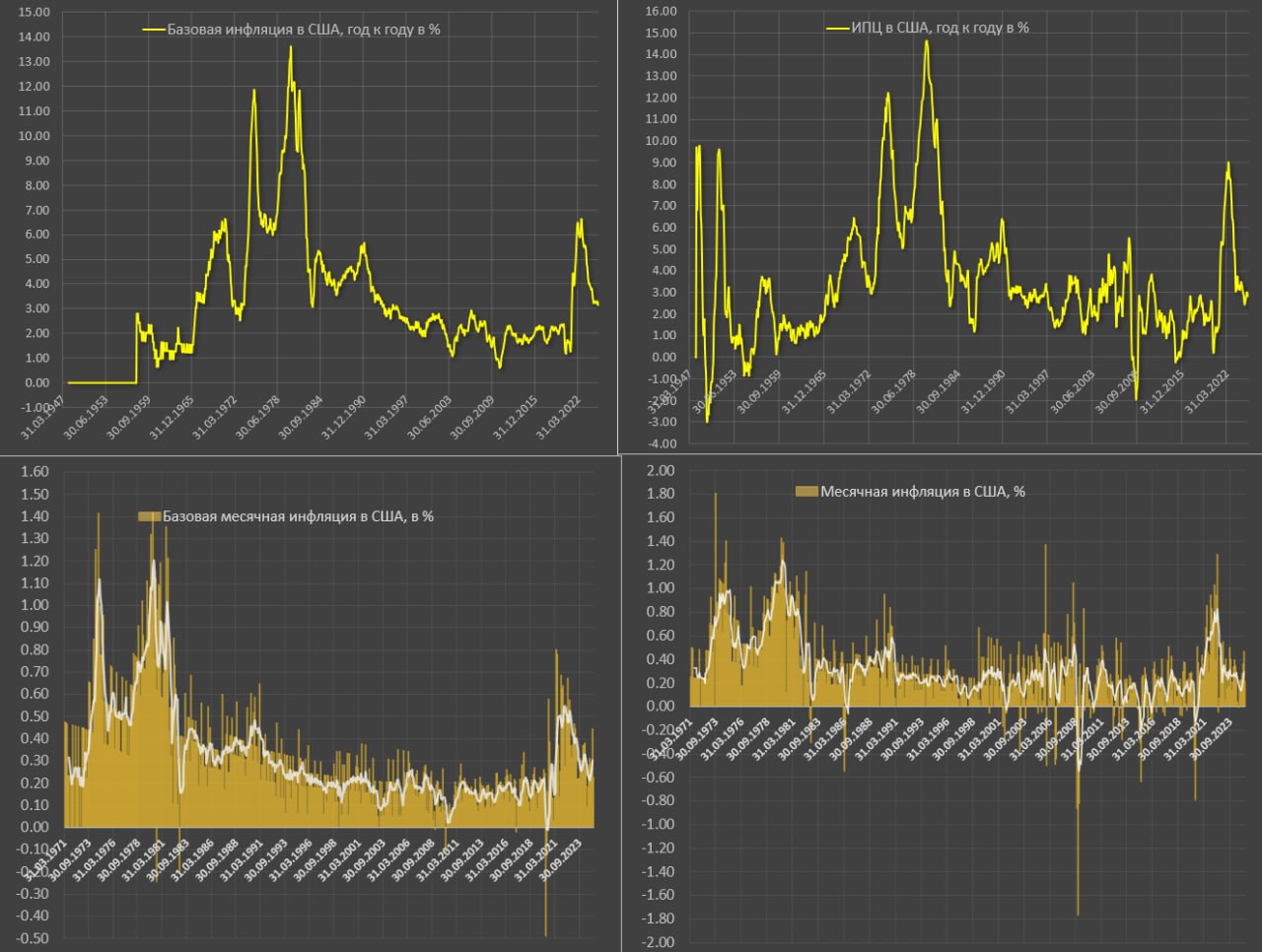Image resolution: width=1262 pixels, height=952 pixels.
Task: Click the 16.00 label on the ИПЦ chart axis
Action: [661, 11]
